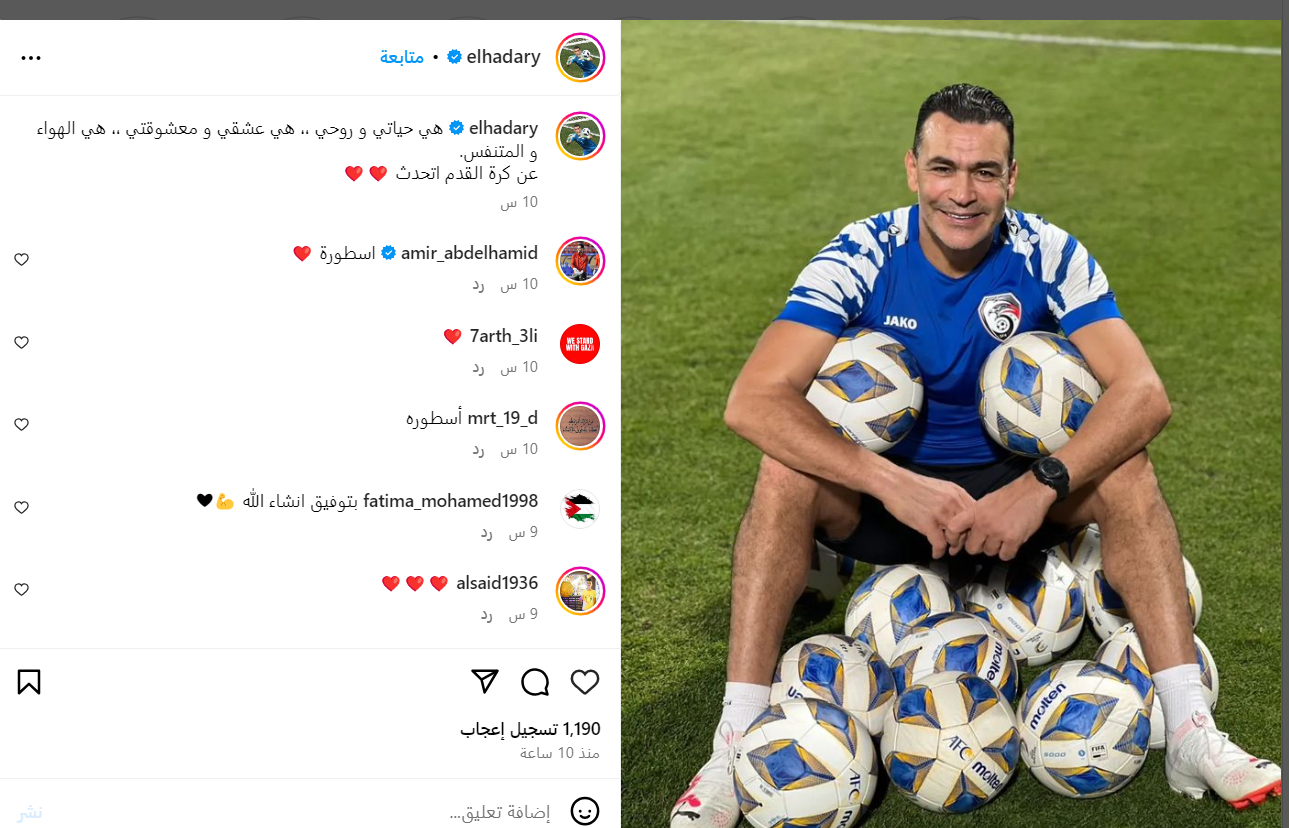Screen dimensions: 1289x828
Task: Submit comment with نشر button
Action: [29, 812]
